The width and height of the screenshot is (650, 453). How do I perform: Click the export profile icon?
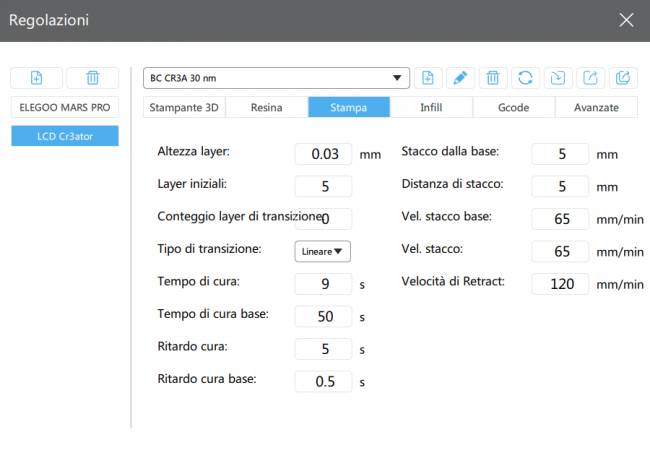[590, 78]
